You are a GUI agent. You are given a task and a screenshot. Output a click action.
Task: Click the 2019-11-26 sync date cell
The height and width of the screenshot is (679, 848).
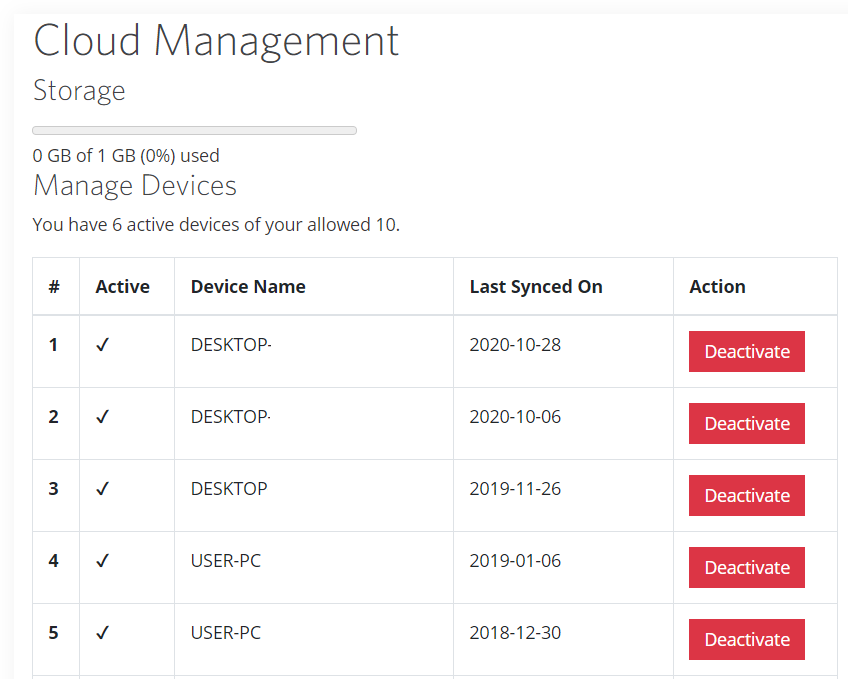pos(515,489)
